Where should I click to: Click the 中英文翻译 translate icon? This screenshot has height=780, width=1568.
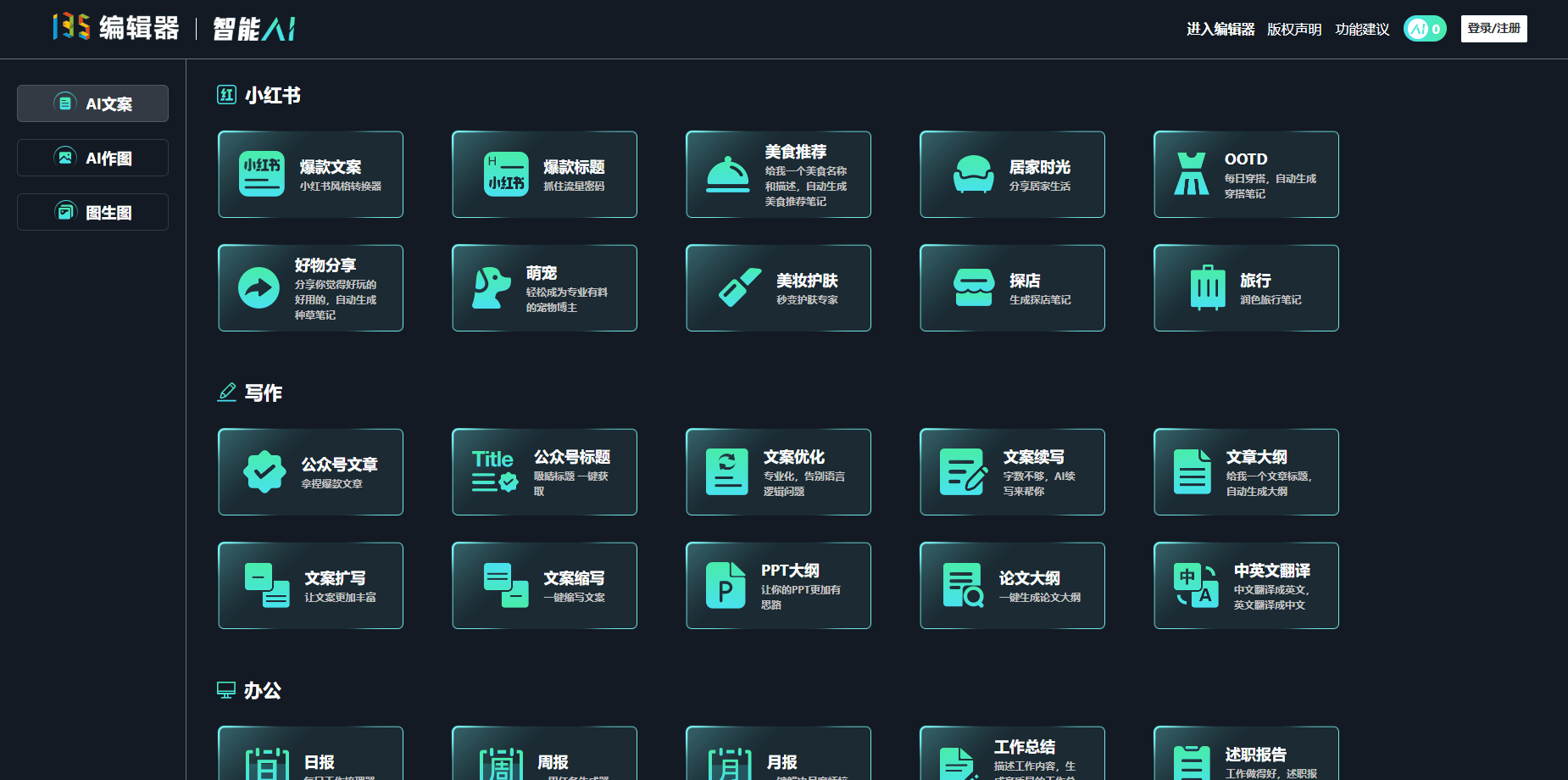1195,586
